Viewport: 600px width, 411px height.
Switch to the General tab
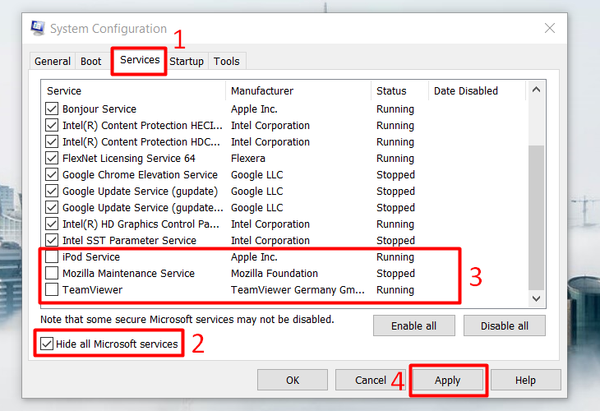(x=52, y=61)
